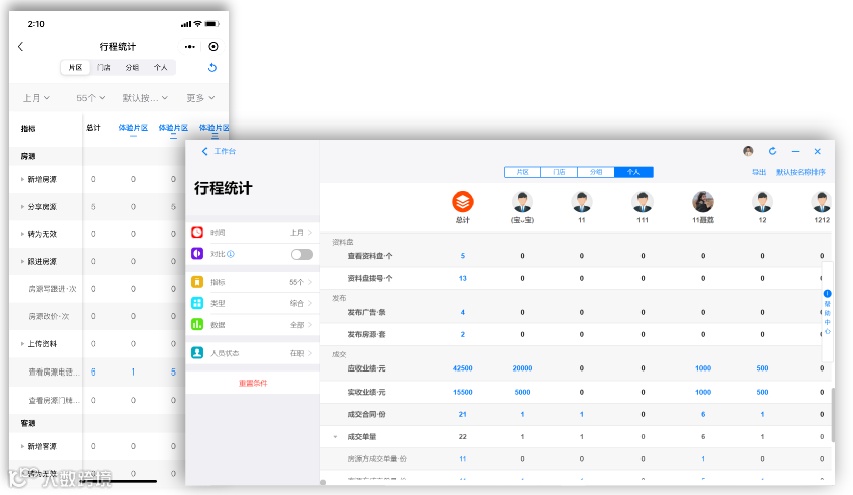Open the mobile 上月 period dropdown
The width and height of the screenshot is (853, 495).
point(36,98)
